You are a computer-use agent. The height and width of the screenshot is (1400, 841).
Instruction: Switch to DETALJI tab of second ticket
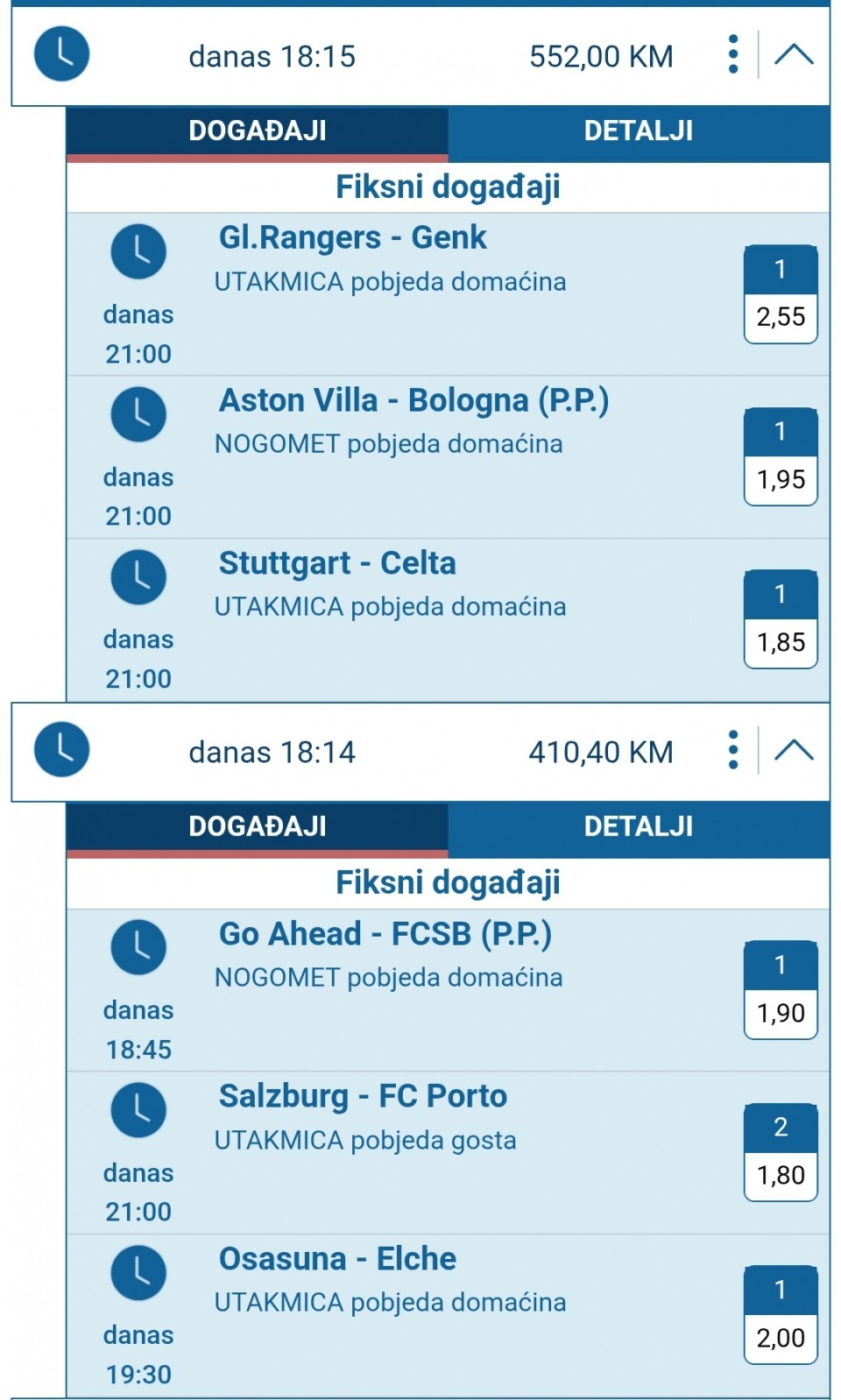click(638, 827)
